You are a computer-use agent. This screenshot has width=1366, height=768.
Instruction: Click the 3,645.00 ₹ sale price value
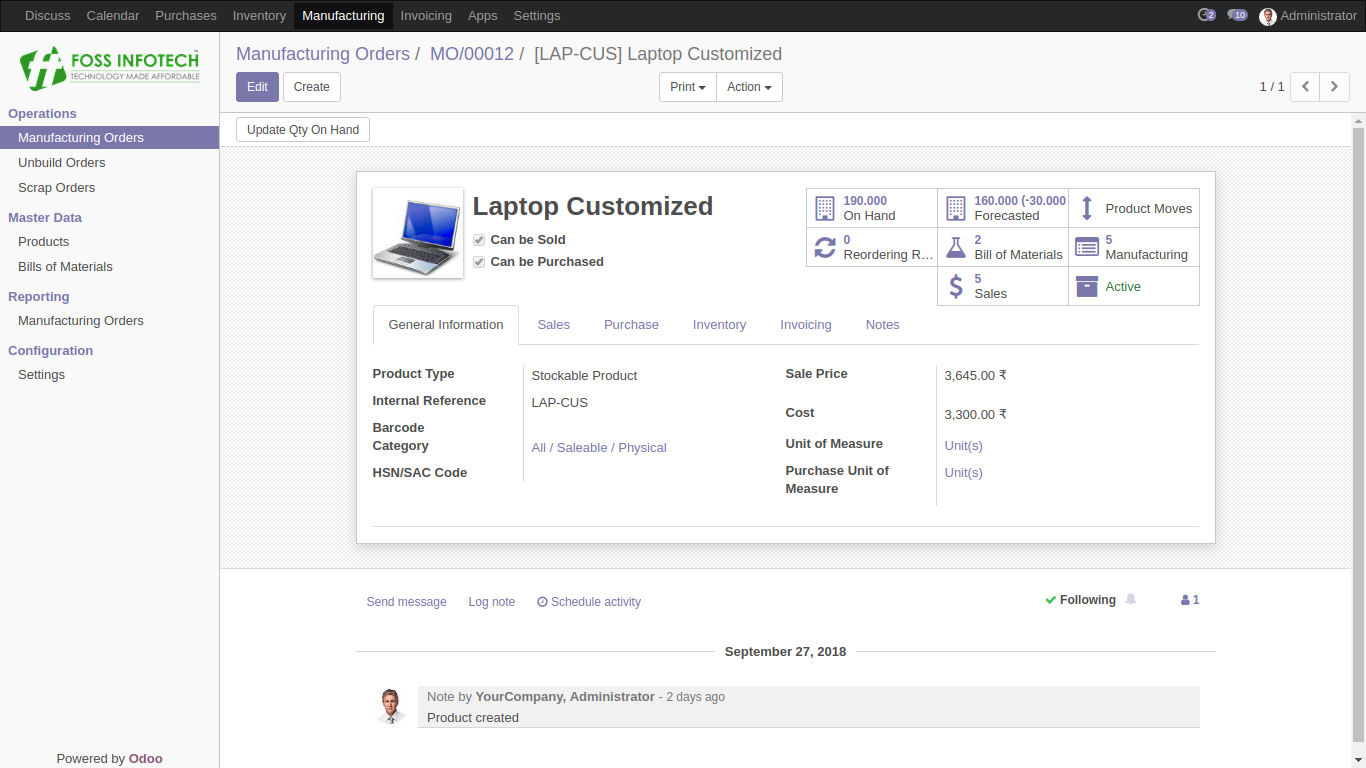[x=976, y=376]
